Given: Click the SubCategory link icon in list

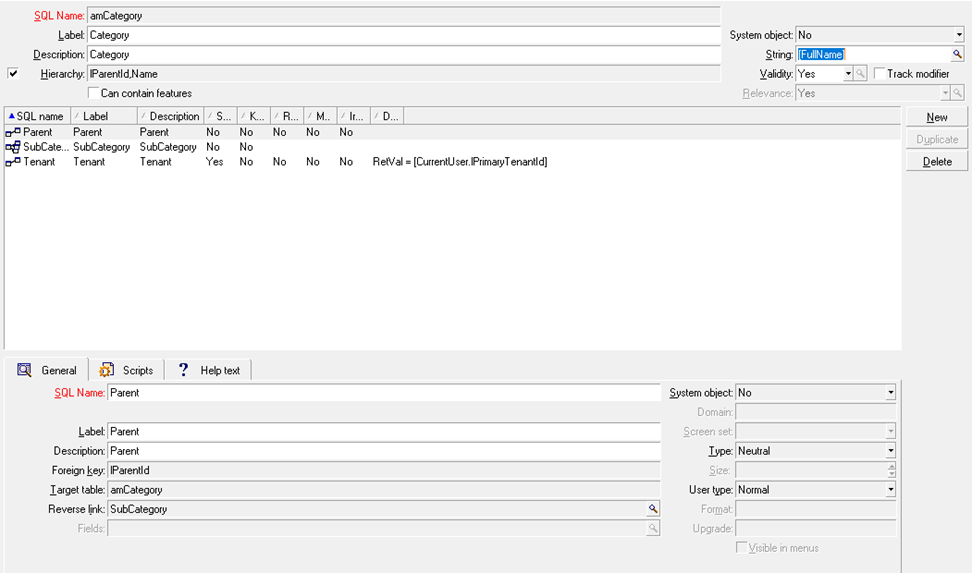Looking at the screenshot, I should coord(13,147).
